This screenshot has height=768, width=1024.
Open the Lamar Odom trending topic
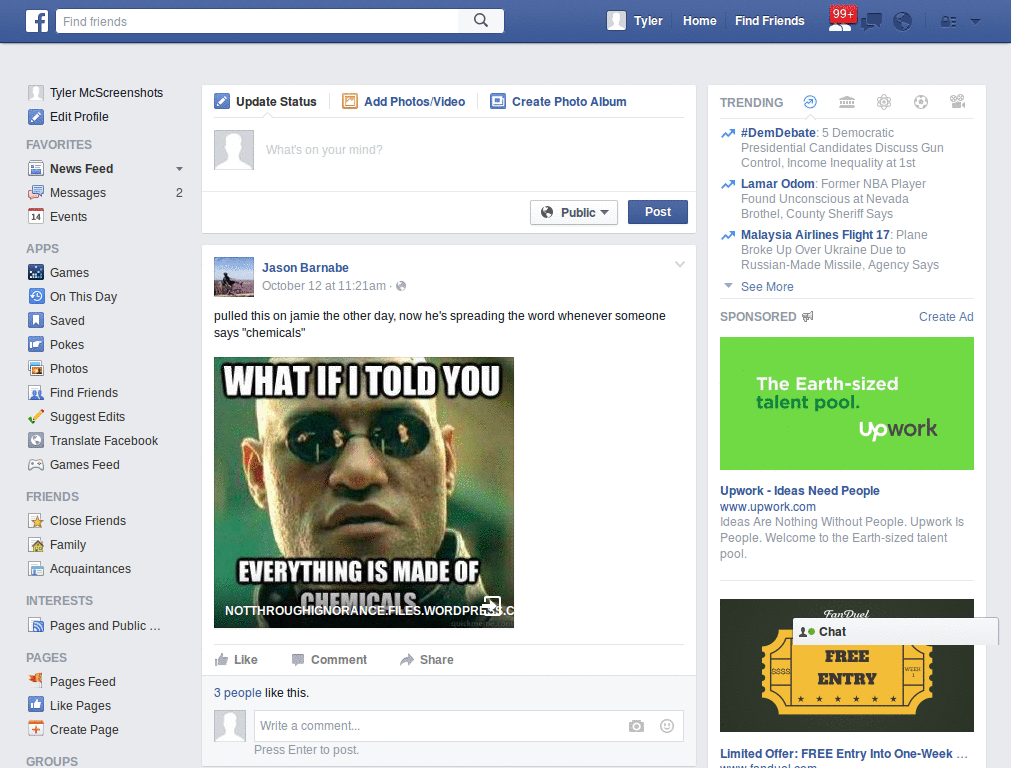pos(777,184)
